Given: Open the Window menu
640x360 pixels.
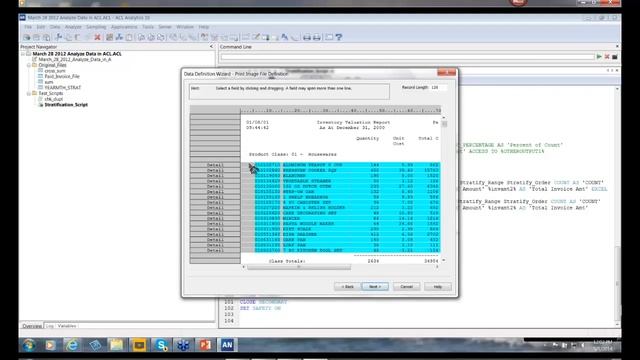Looking at the screenshot, I should click(x=185, y=27).
